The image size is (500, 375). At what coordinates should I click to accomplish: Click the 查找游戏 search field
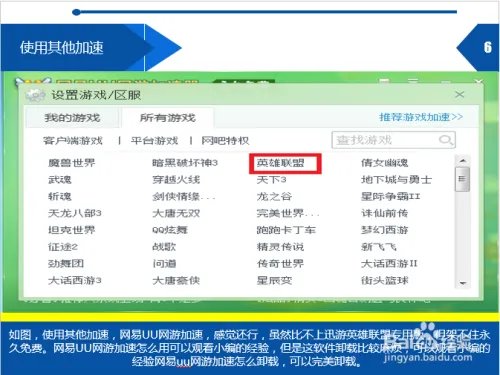(393, 140)
